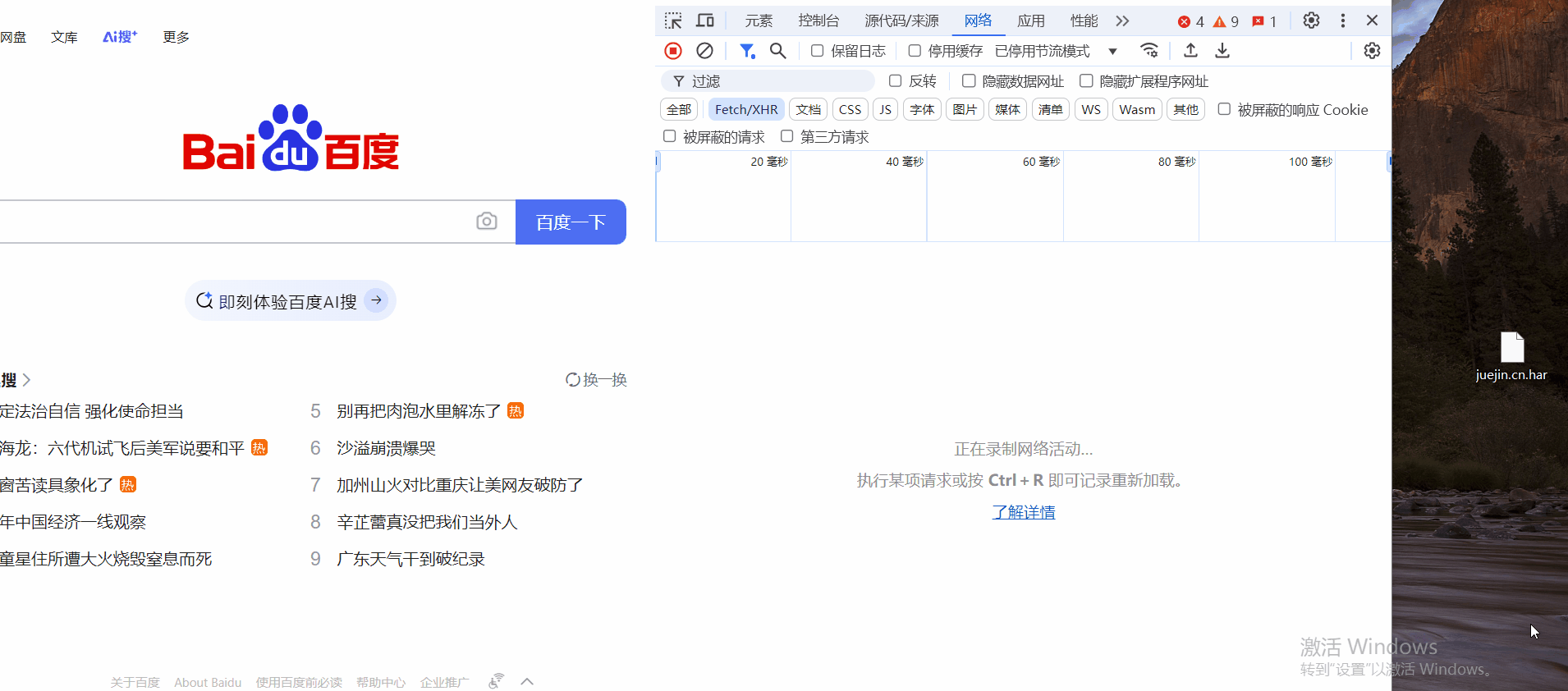
Task: Open network panel settings gear
Action: click(x=1372, y=51)
